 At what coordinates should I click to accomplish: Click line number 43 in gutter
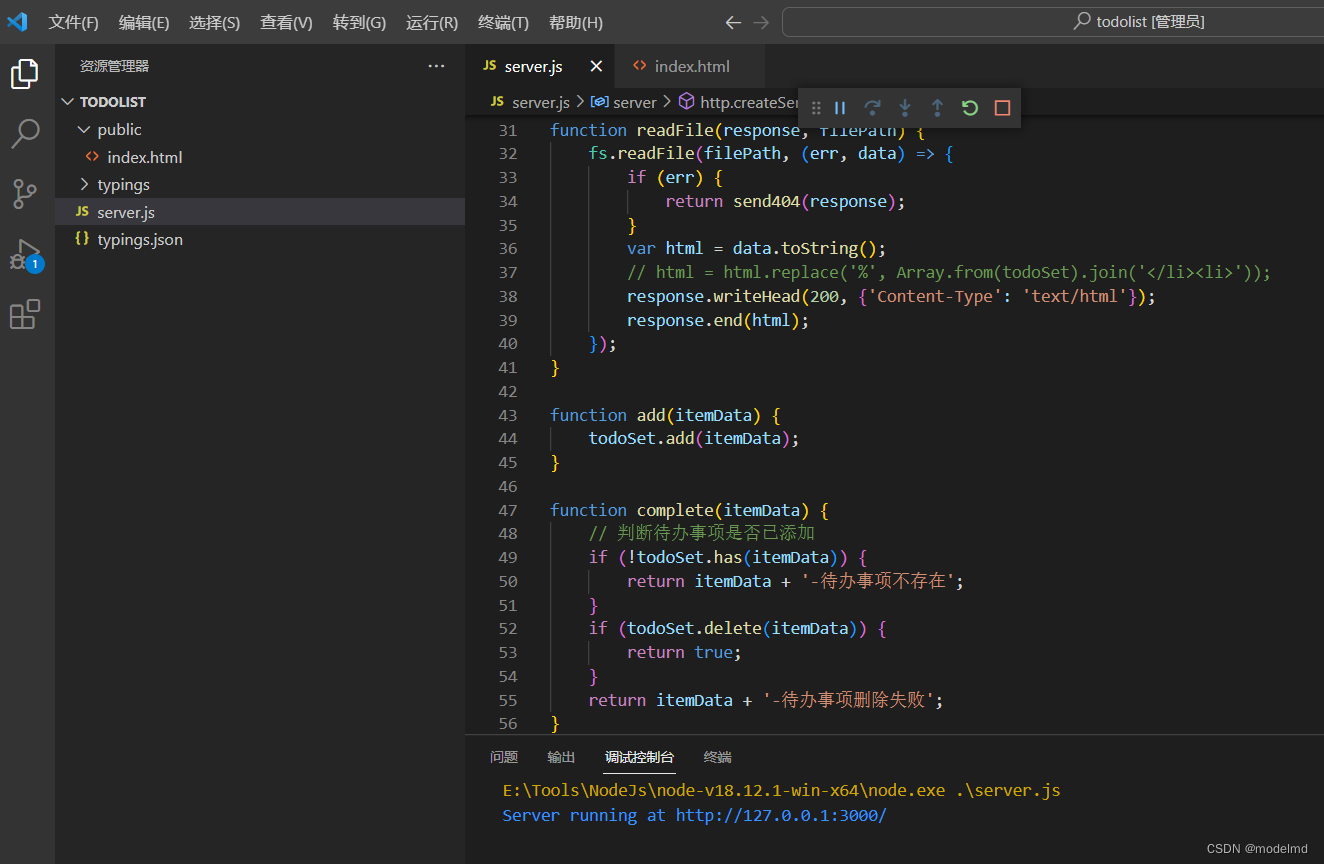click(507, 415)
